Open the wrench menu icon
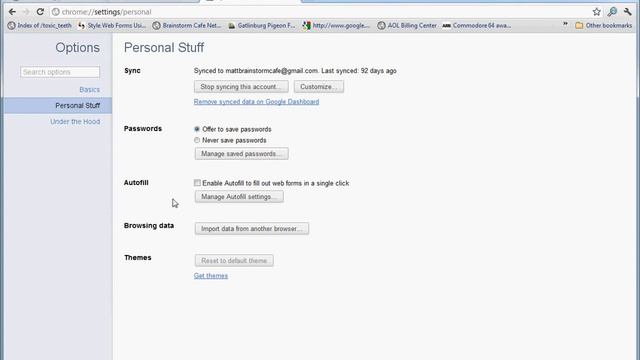The height and width of the screenshot is (360, 640). (627, 12)
